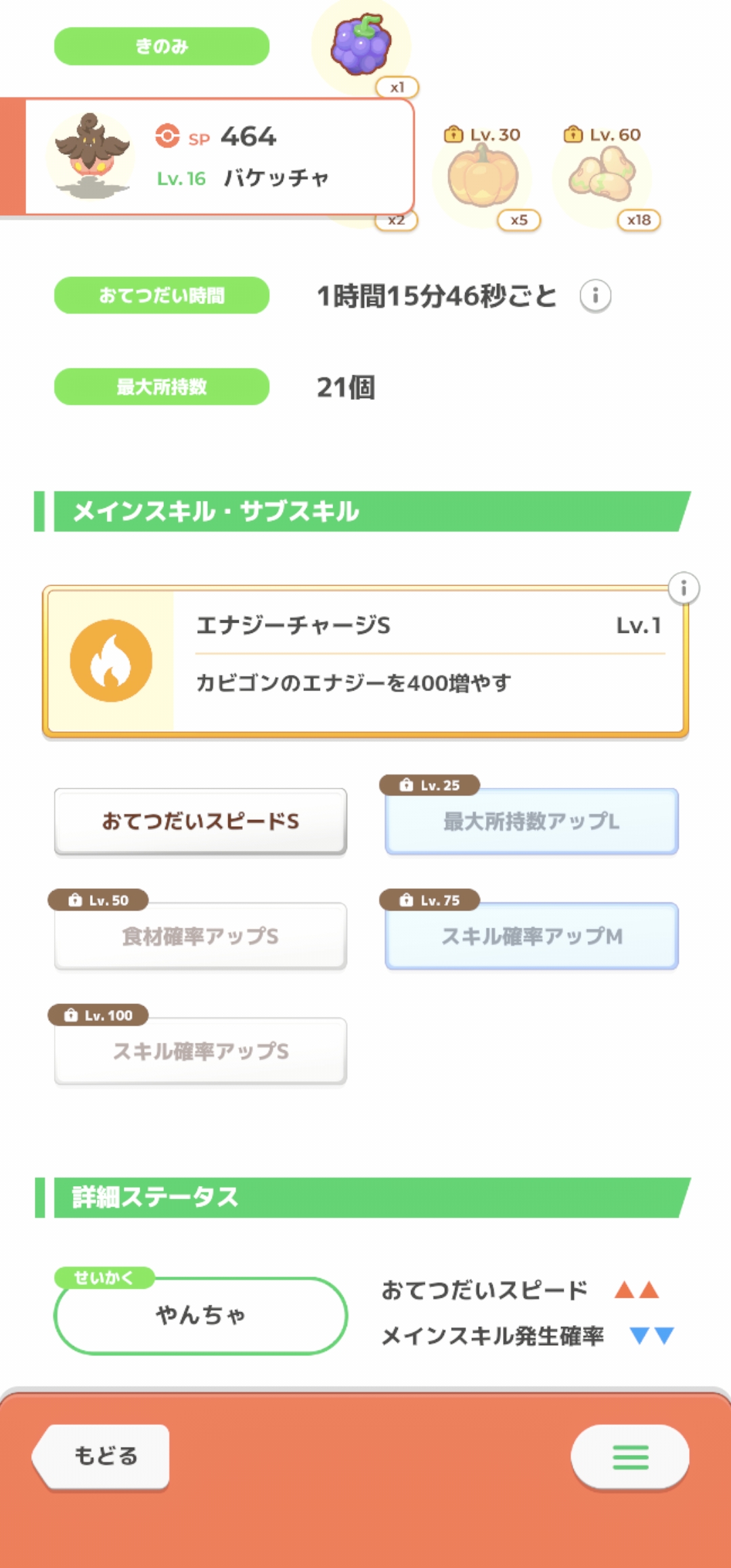Viewport: 731px width, 1568px height.
Task: Tap the orange flame skill icon
Action: point(111,661)
